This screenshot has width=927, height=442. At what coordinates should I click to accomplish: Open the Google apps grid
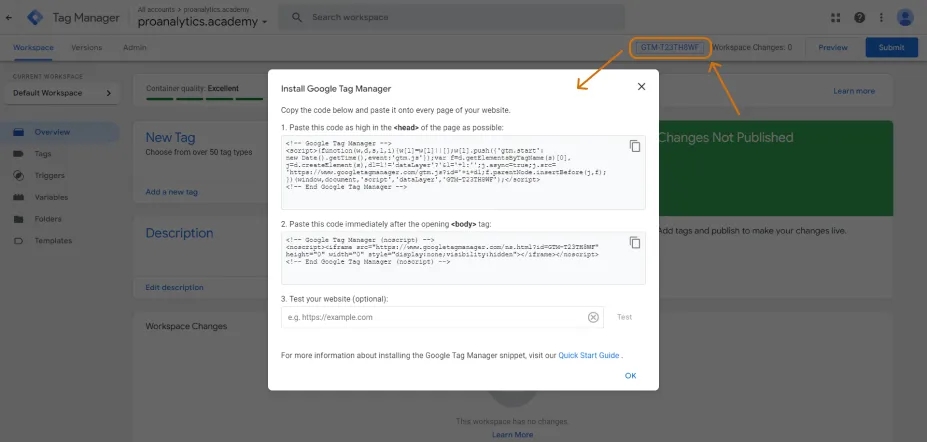pos(835,17)
